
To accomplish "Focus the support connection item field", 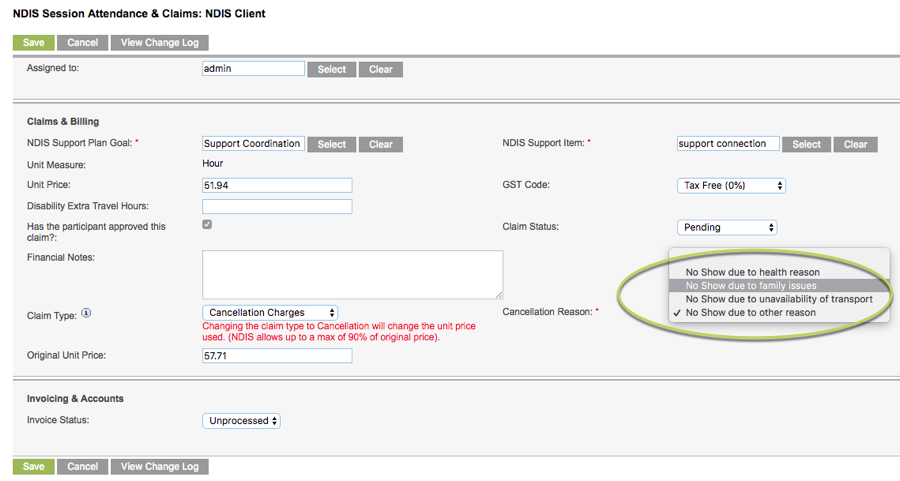I will (728, 143).
